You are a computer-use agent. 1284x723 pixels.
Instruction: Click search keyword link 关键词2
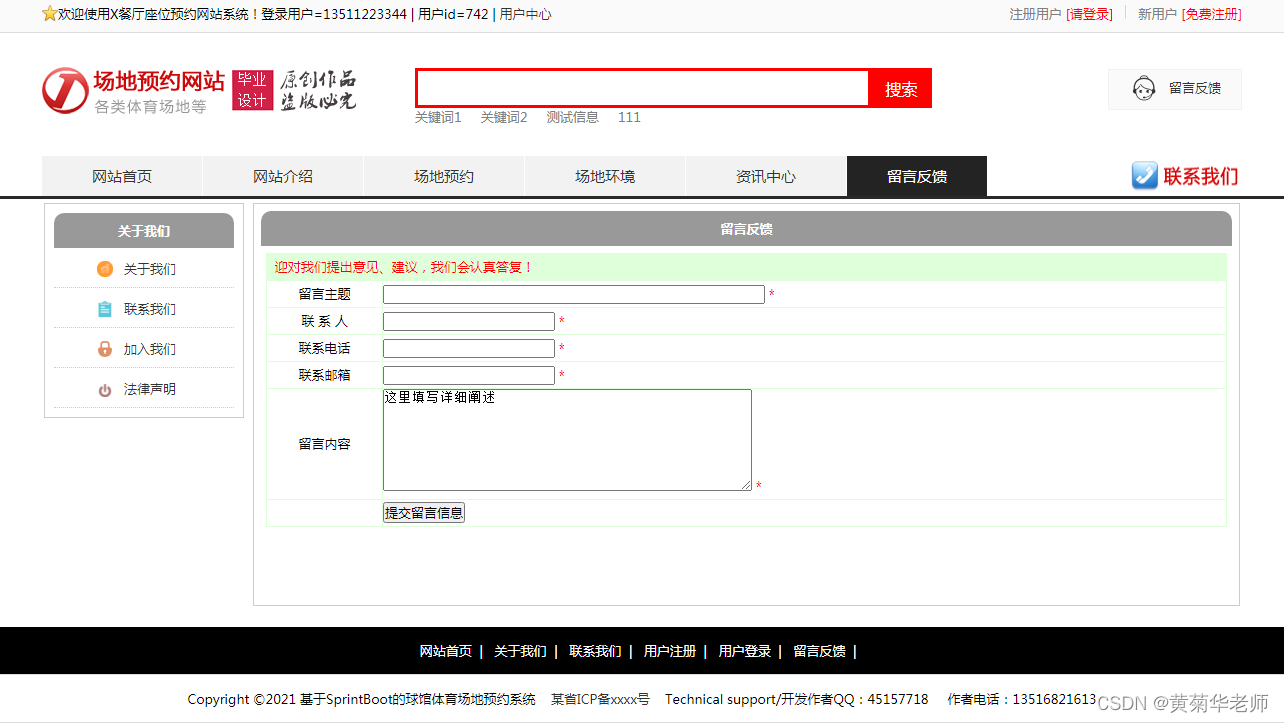click(504, 117)
